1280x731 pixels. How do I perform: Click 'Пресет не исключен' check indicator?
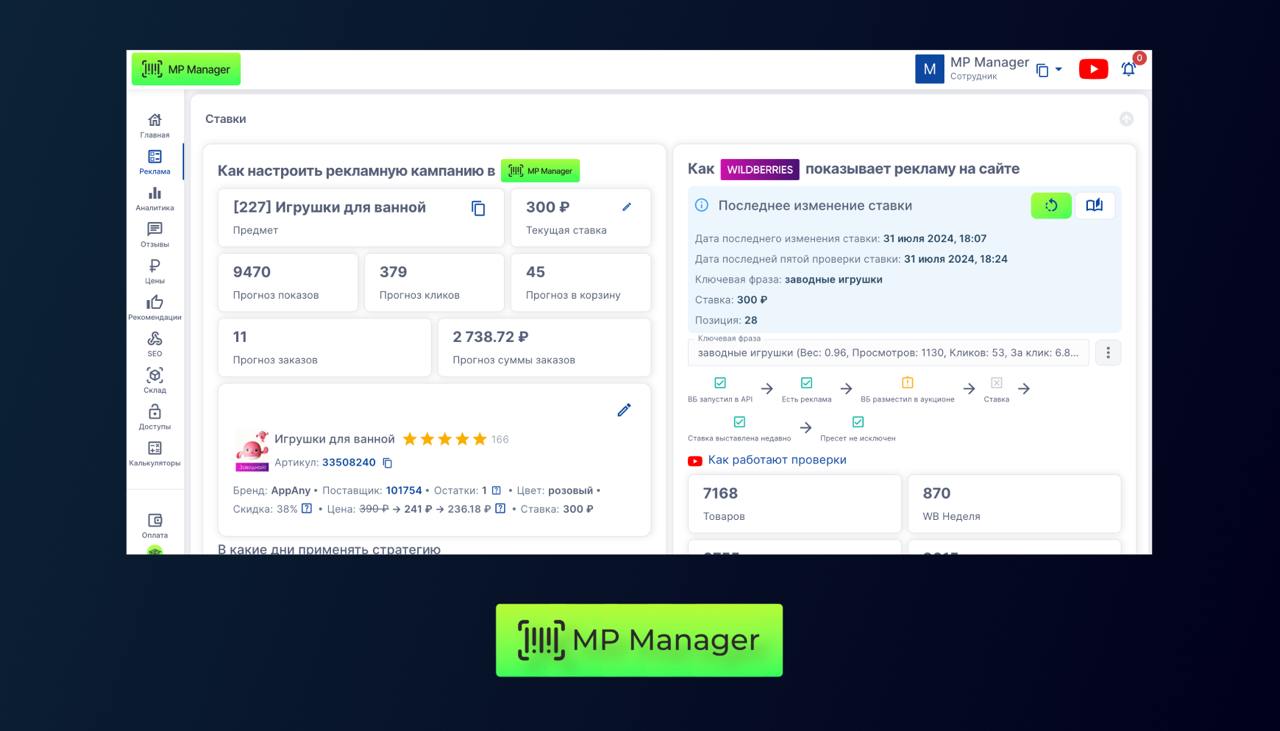(x=857, y=422)
